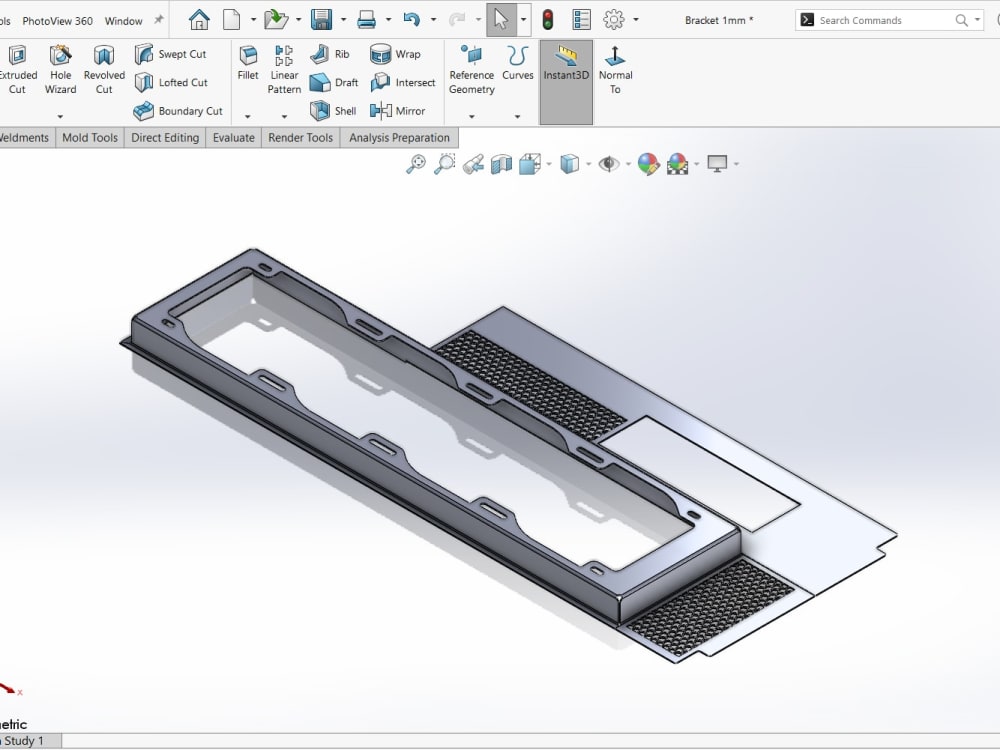Expand the Options gear dropdown arrow

click(x=635, y=20)
